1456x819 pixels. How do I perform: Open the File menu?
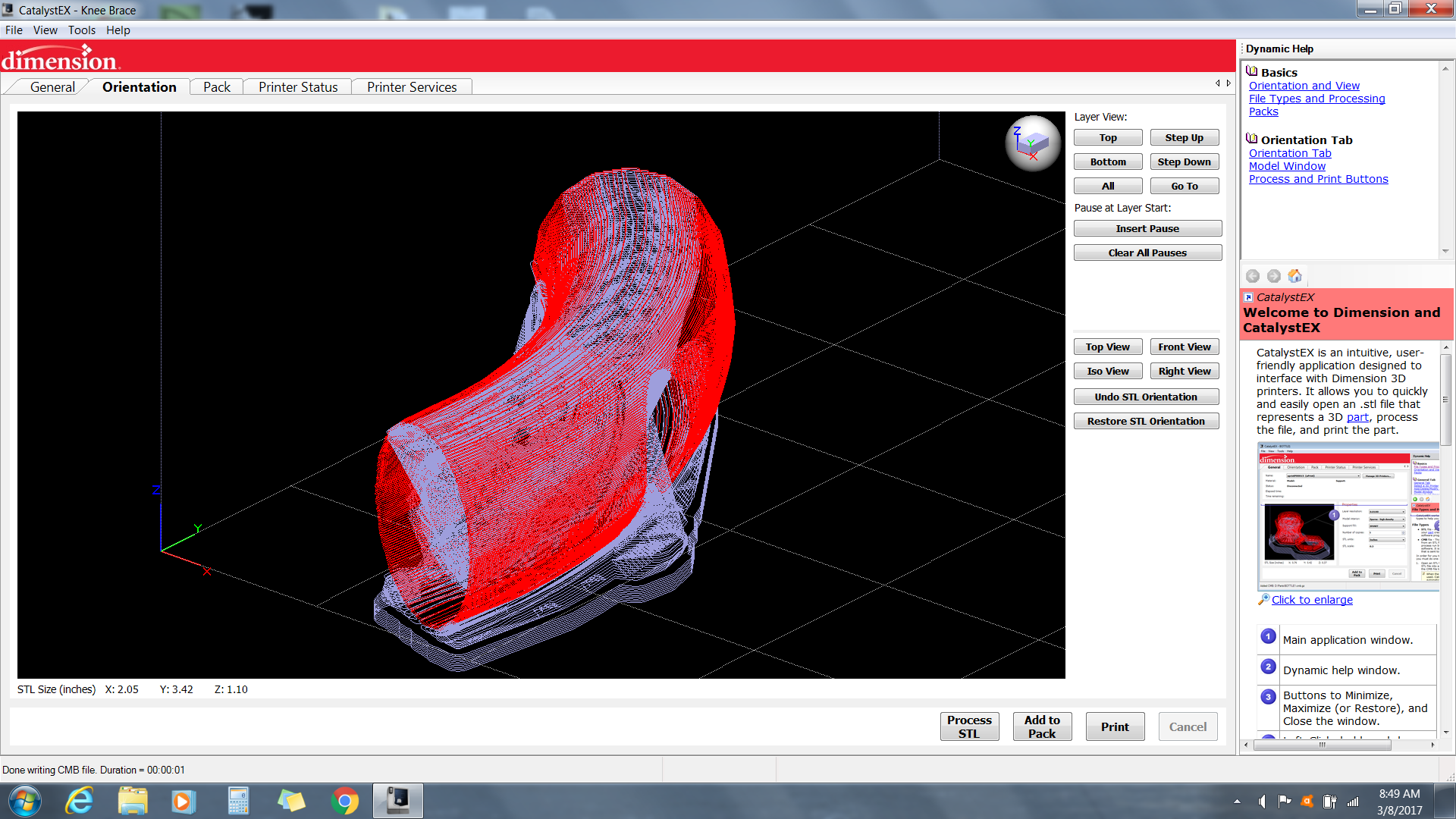coord(14,30)
